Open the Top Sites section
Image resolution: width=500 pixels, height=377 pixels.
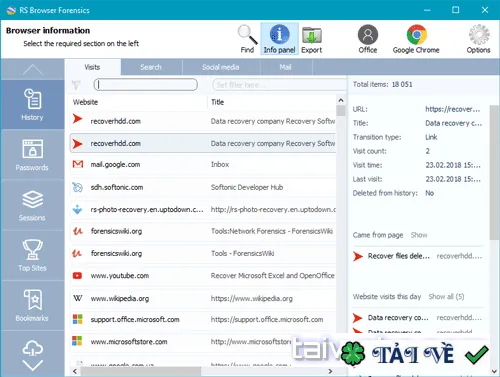(32, 256)
